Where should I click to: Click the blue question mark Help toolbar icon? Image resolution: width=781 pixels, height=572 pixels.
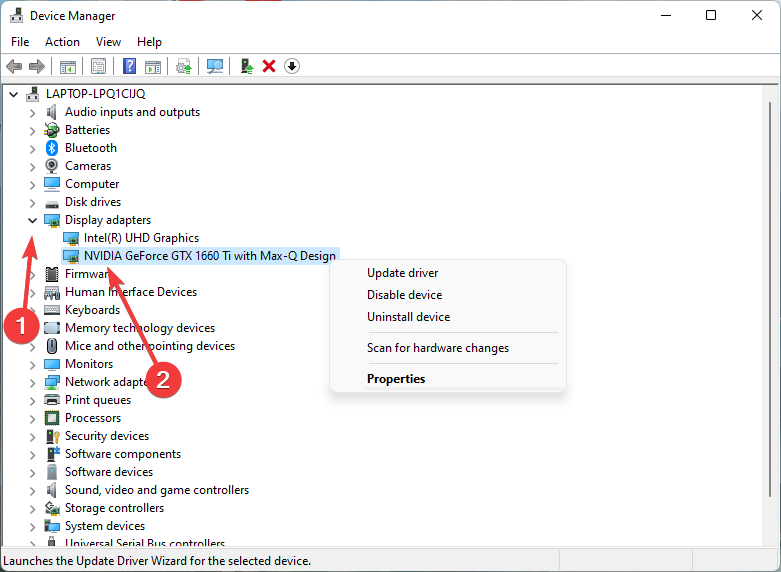[x=130, y=66]
